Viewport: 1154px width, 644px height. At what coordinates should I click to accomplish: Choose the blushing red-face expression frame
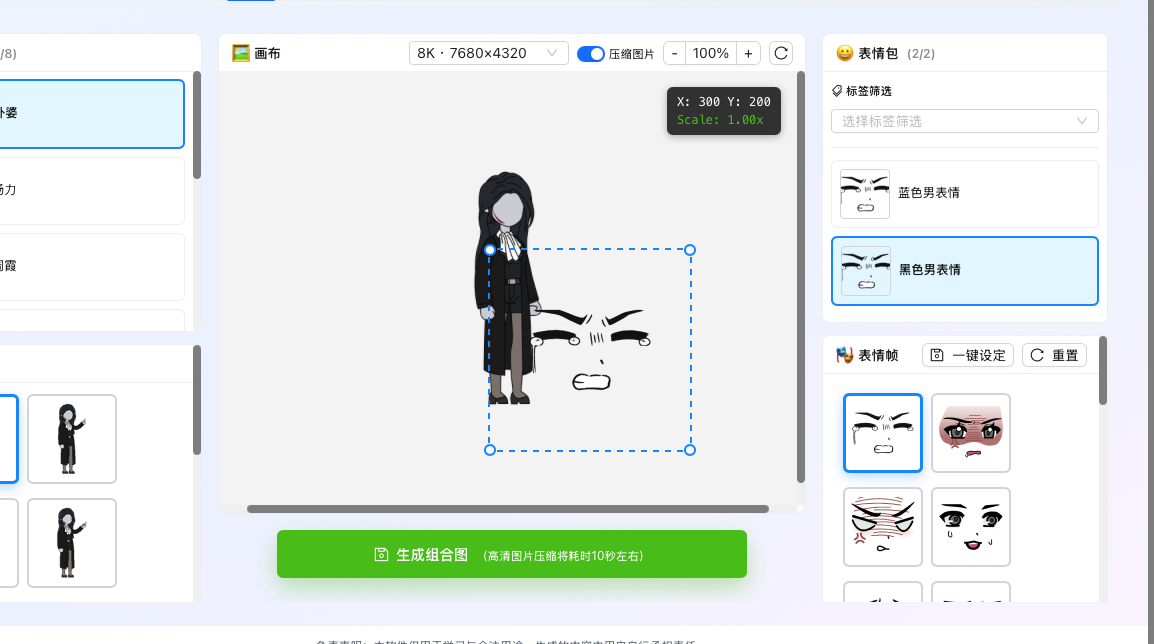[x=971, y=432]
